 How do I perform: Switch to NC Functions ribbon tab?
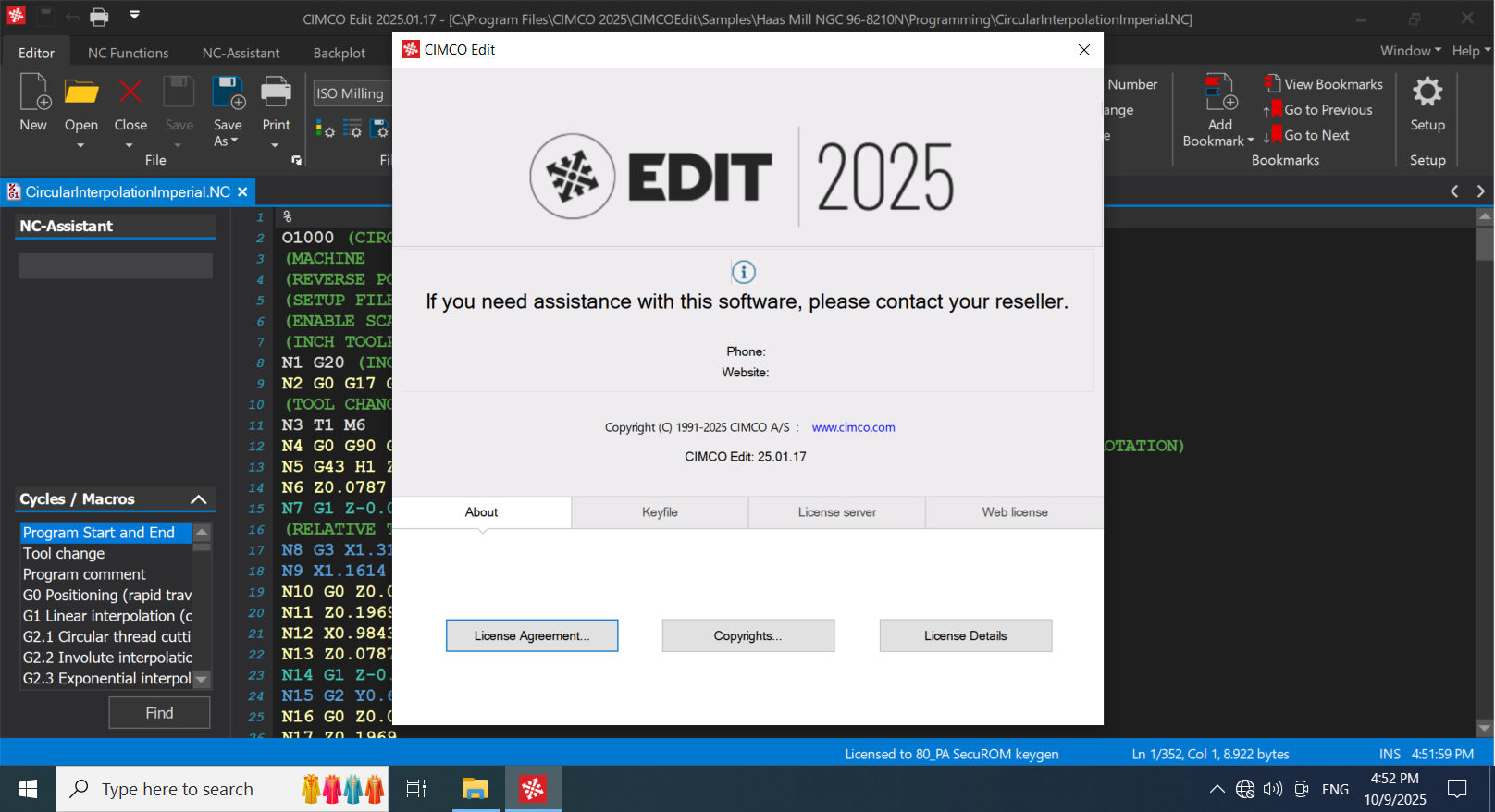click(129, 53)
